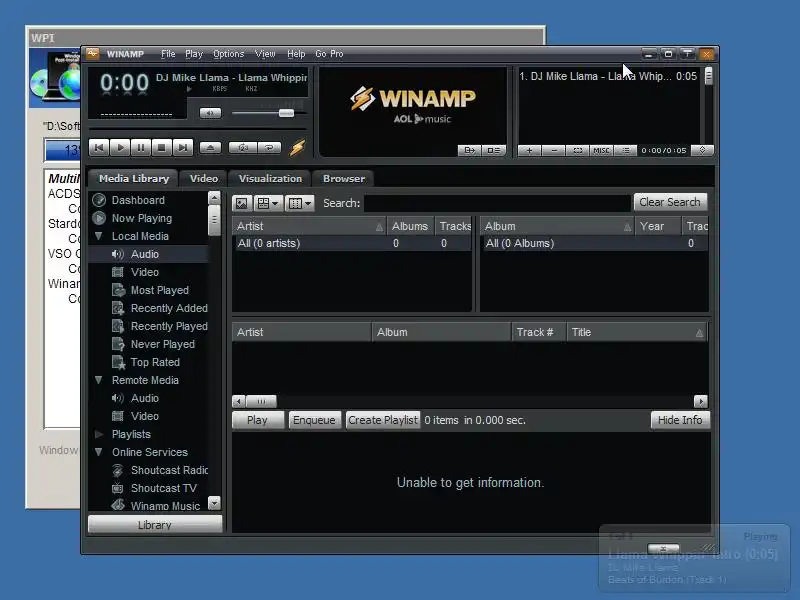This screenshot has height=600, width=800.
Task: Click the Library button below the tree
Action: point(155,524)
